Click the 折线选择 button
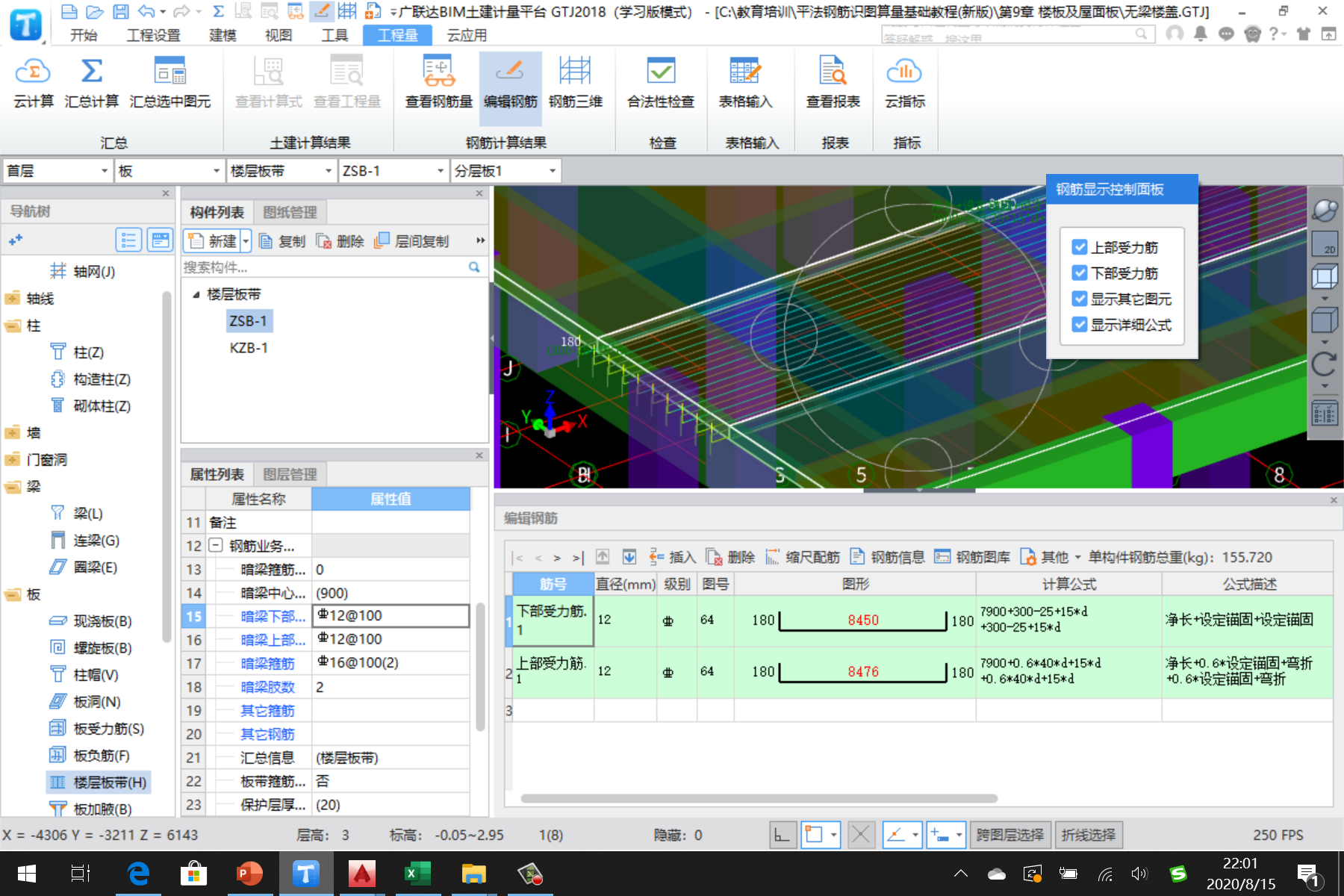 1089,835
